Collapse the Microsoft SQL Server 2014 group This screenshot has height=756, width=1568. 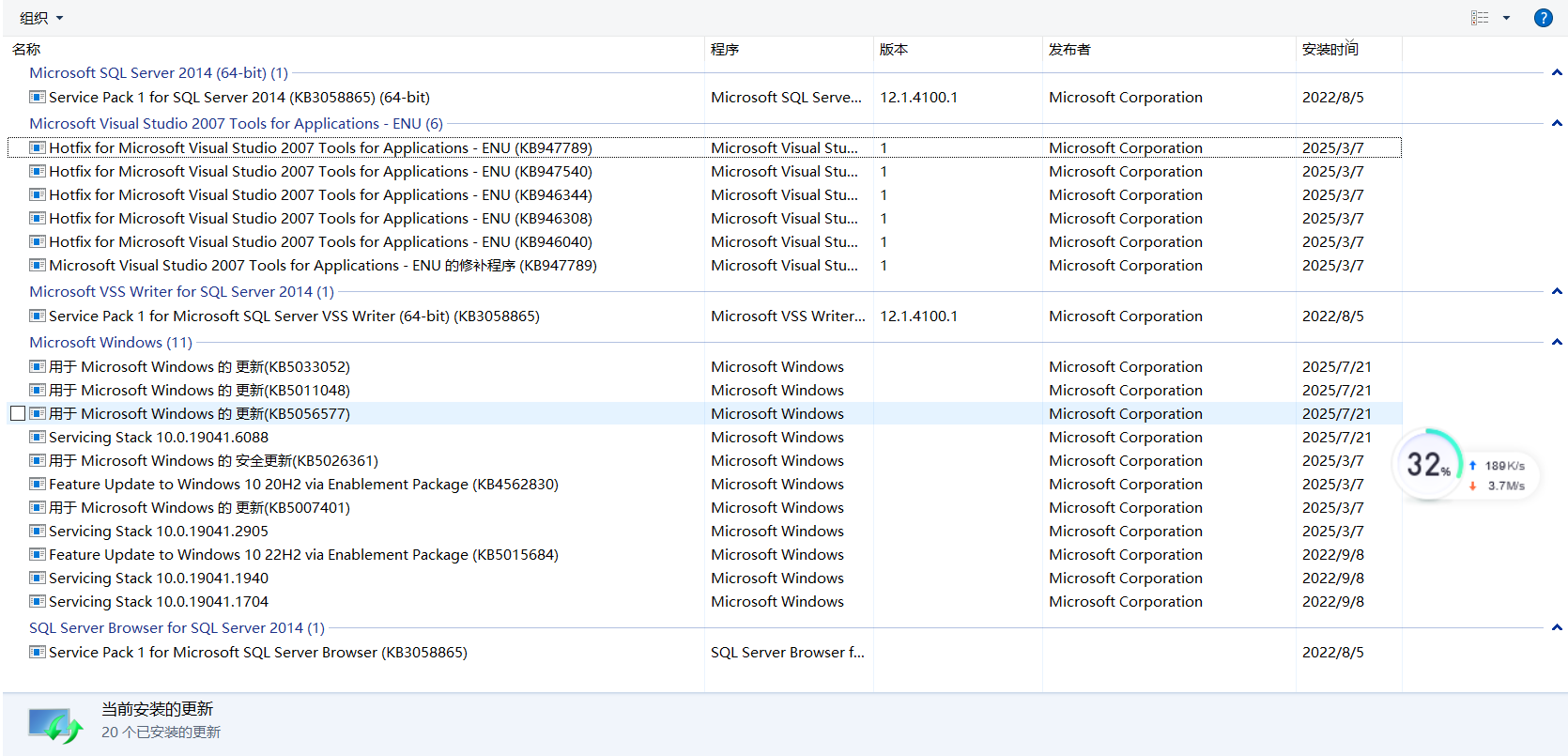1557,72
